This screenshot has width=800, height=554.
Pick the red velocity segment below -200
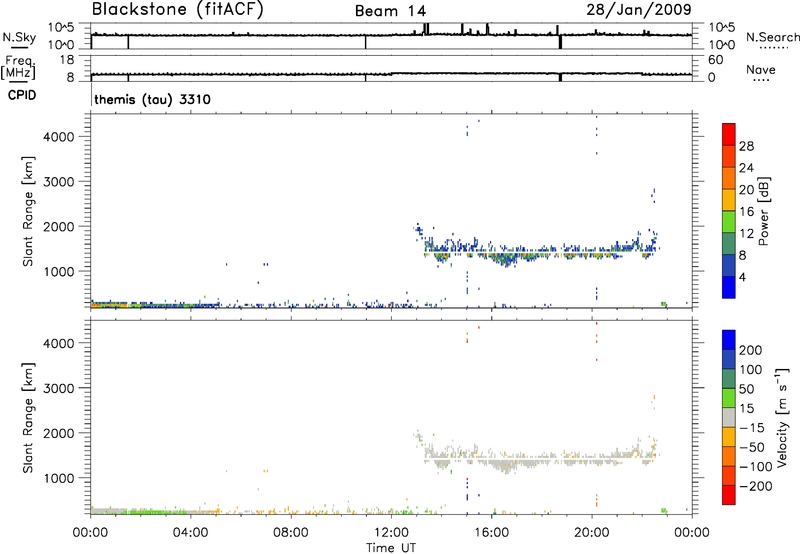pyautogui.click(x=729, y=495)
